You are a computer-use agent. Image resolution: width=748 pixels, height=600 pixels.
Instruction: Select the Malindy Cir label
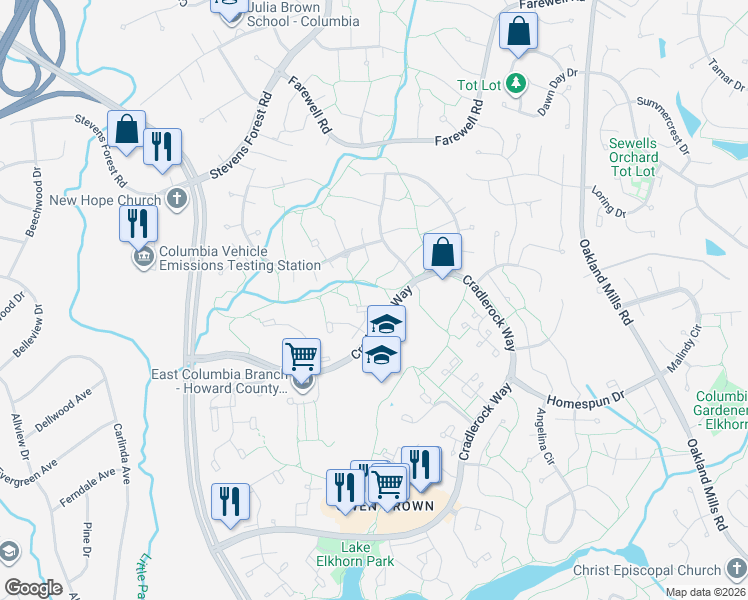click(684, 348)
